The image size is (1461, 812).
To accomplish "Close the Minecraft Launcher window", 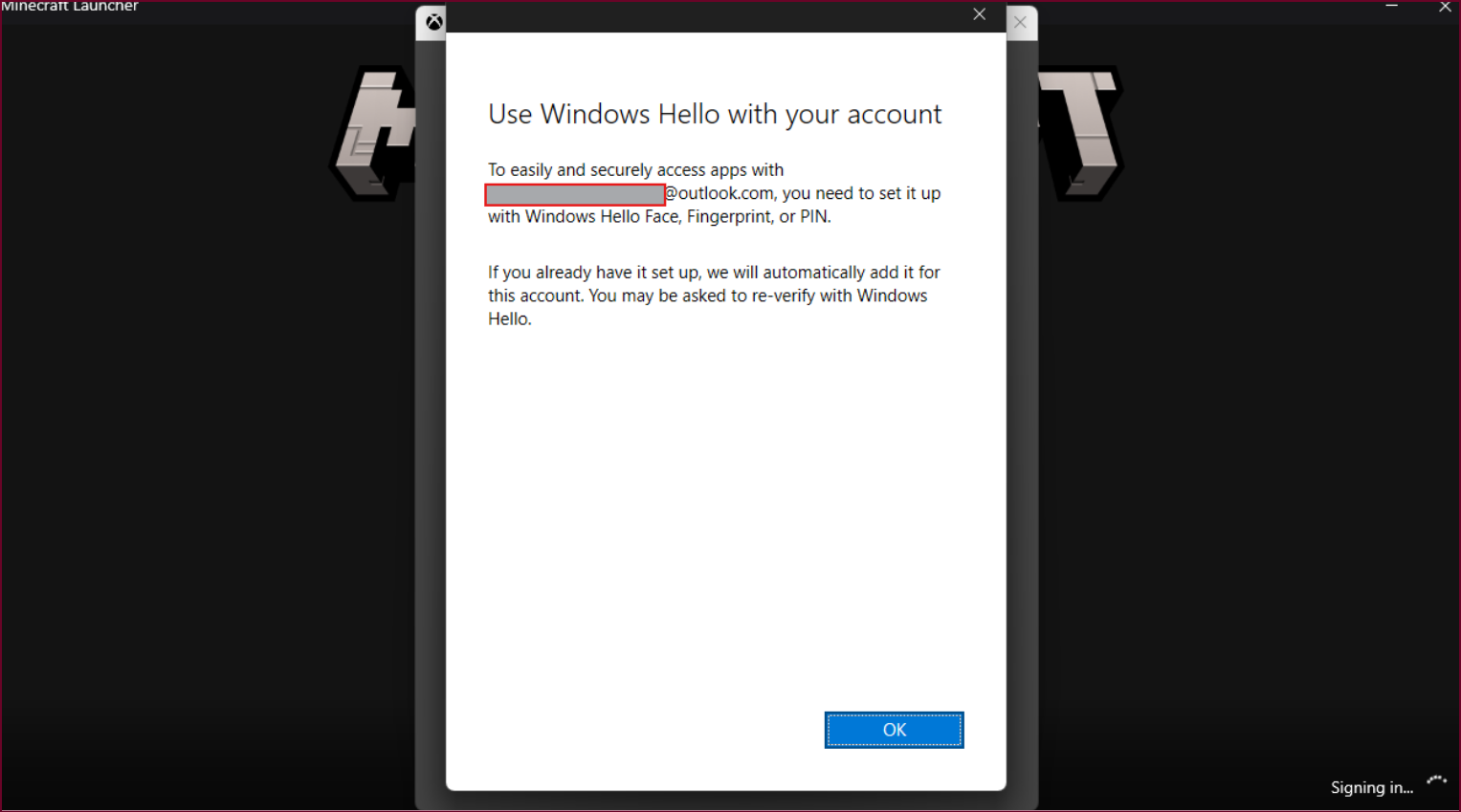I will 1445,7.
